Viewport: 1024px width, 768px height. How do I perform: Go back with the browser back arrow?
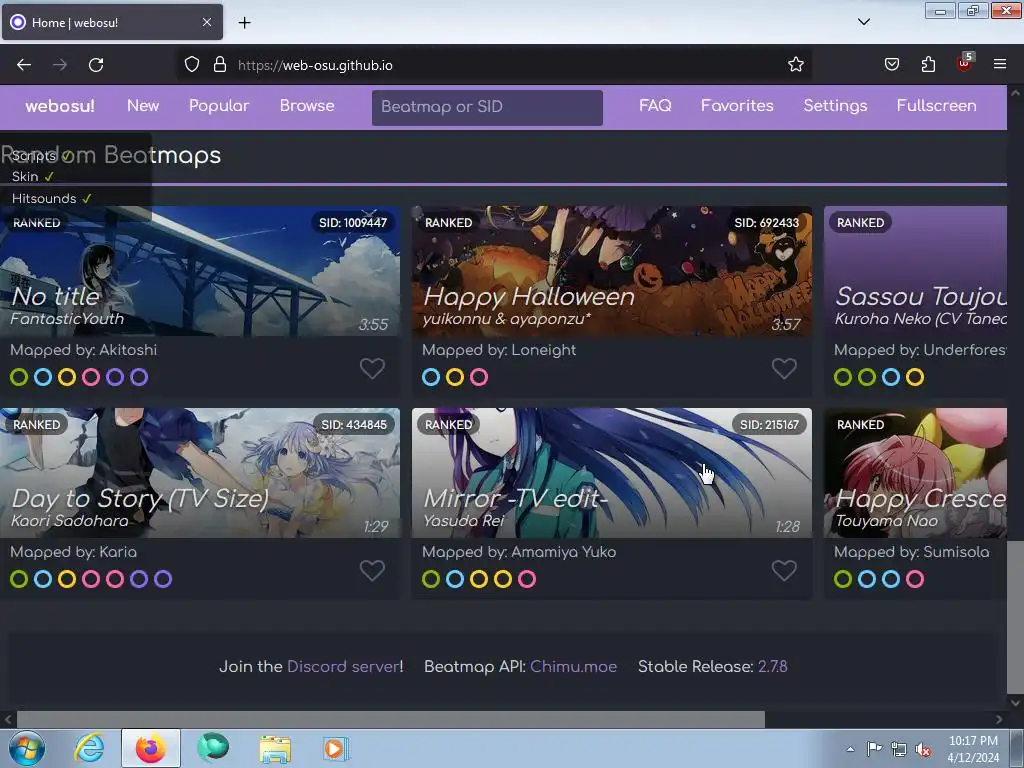click(x=24, y=65)
